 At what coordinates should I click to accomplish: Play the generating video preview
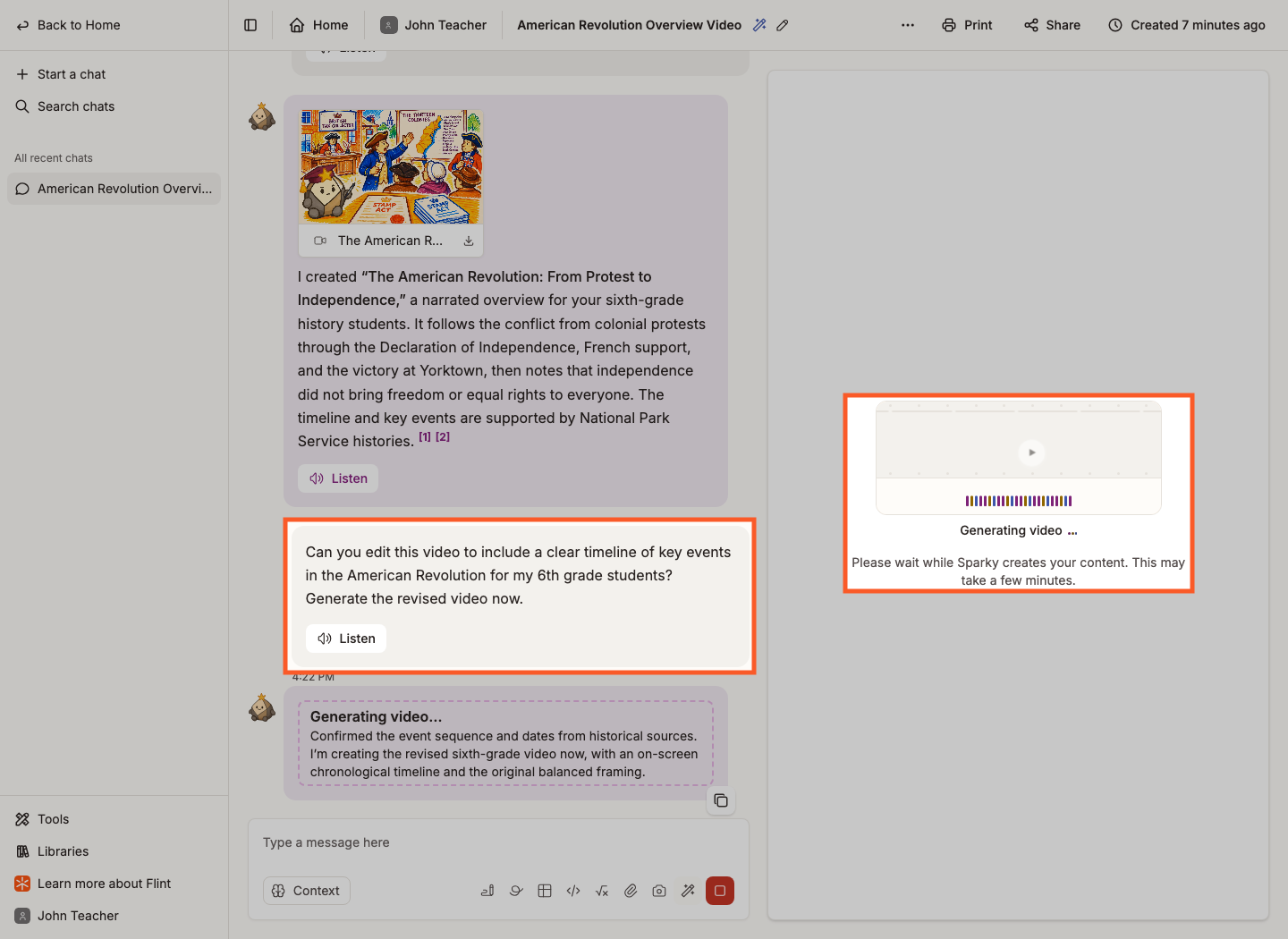(x=1031, y=453)
